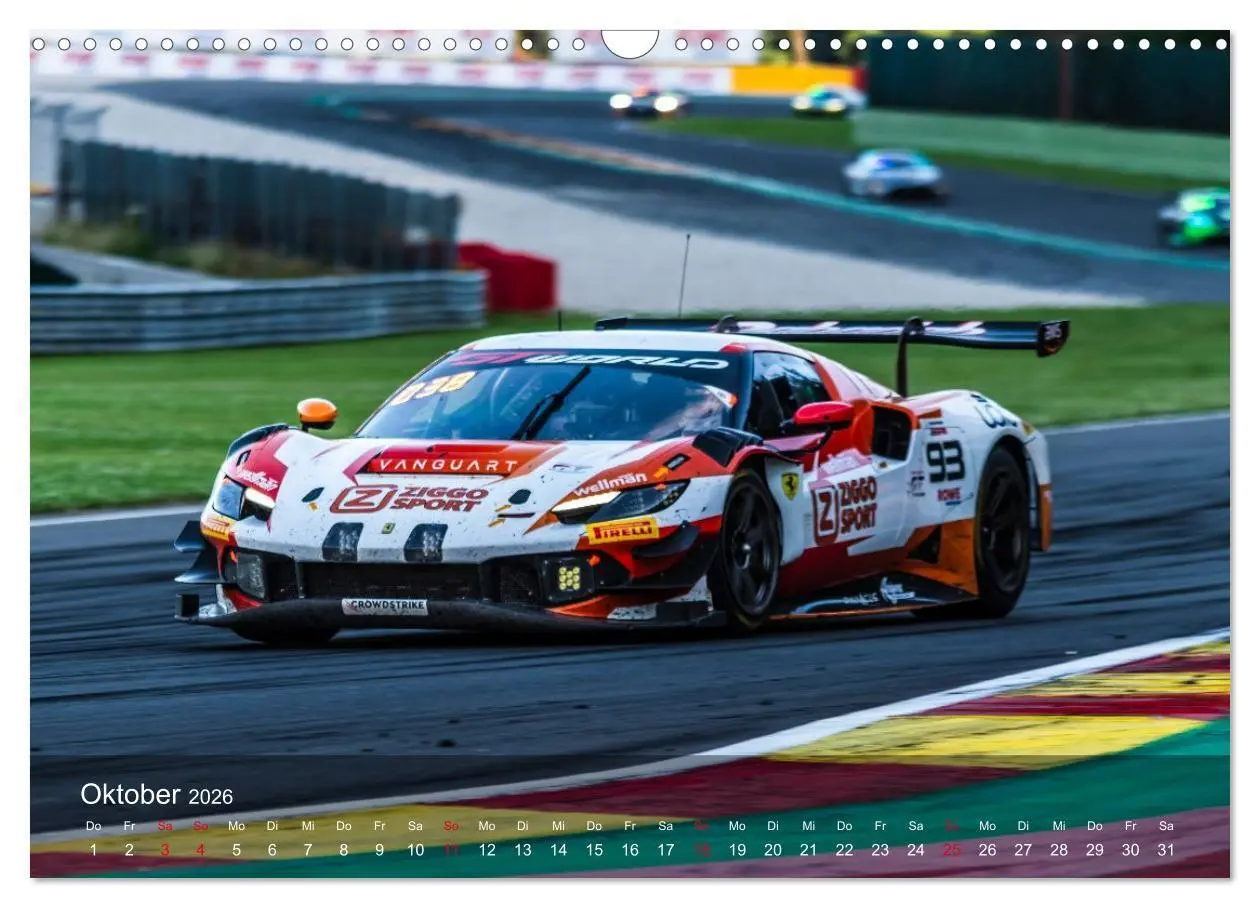Select date 19 in the calendar row
The height and width of the screenshot is (908, 1260).
(737, 850)
